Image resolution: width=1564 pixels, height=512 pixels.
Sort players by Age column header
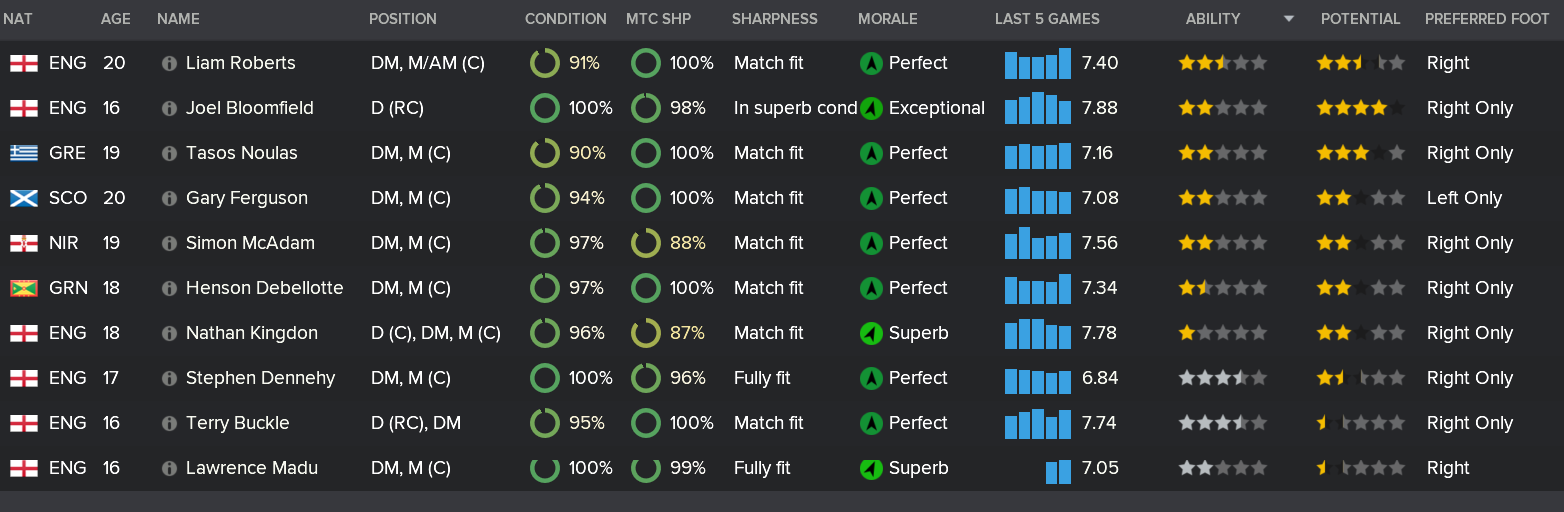click(x=116, y=19)
